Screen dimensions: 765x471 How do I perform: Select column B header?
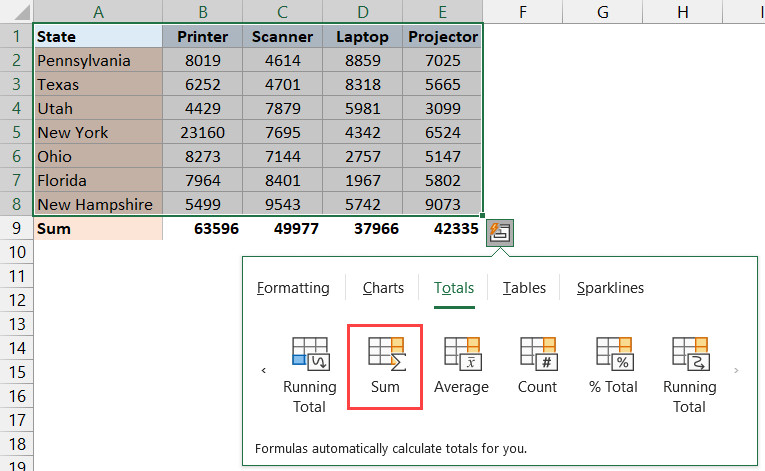click(202, 11)
